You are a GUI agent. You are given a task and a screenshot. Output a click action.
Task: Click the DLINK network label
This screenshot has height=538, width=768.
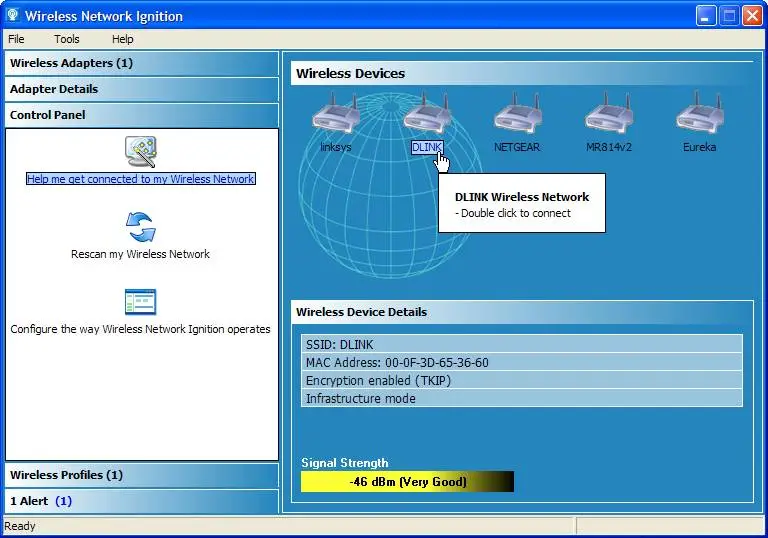427,147
